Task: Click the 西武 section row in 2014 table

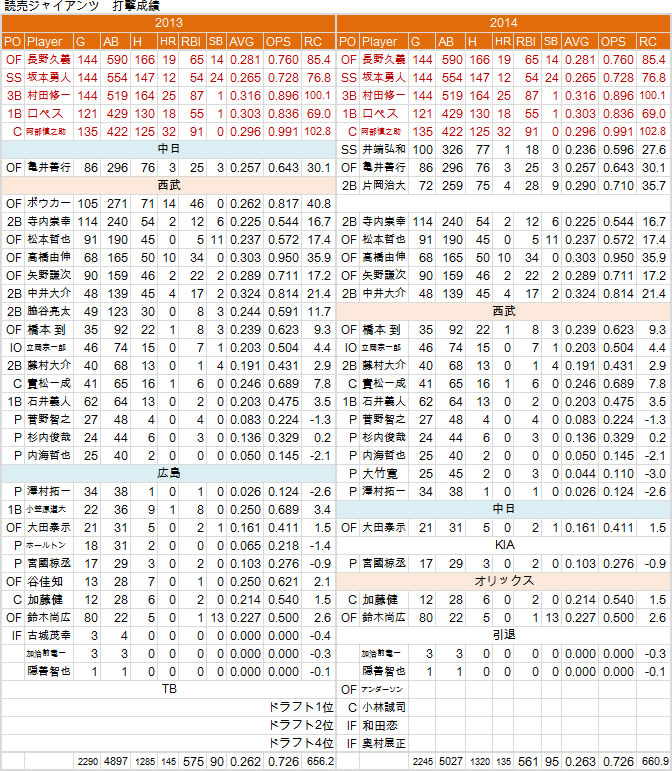Action: (504, 312)
